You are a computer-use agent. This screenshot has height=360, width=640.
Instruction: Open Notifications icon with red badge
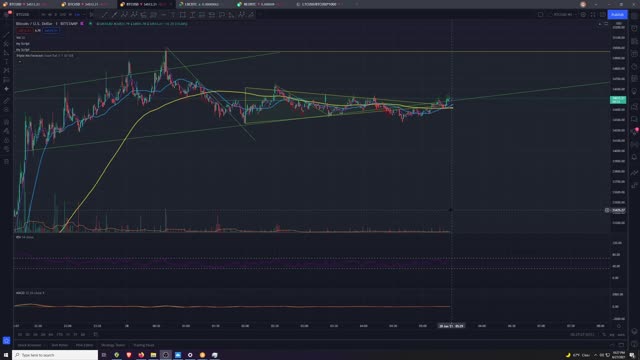634,131
